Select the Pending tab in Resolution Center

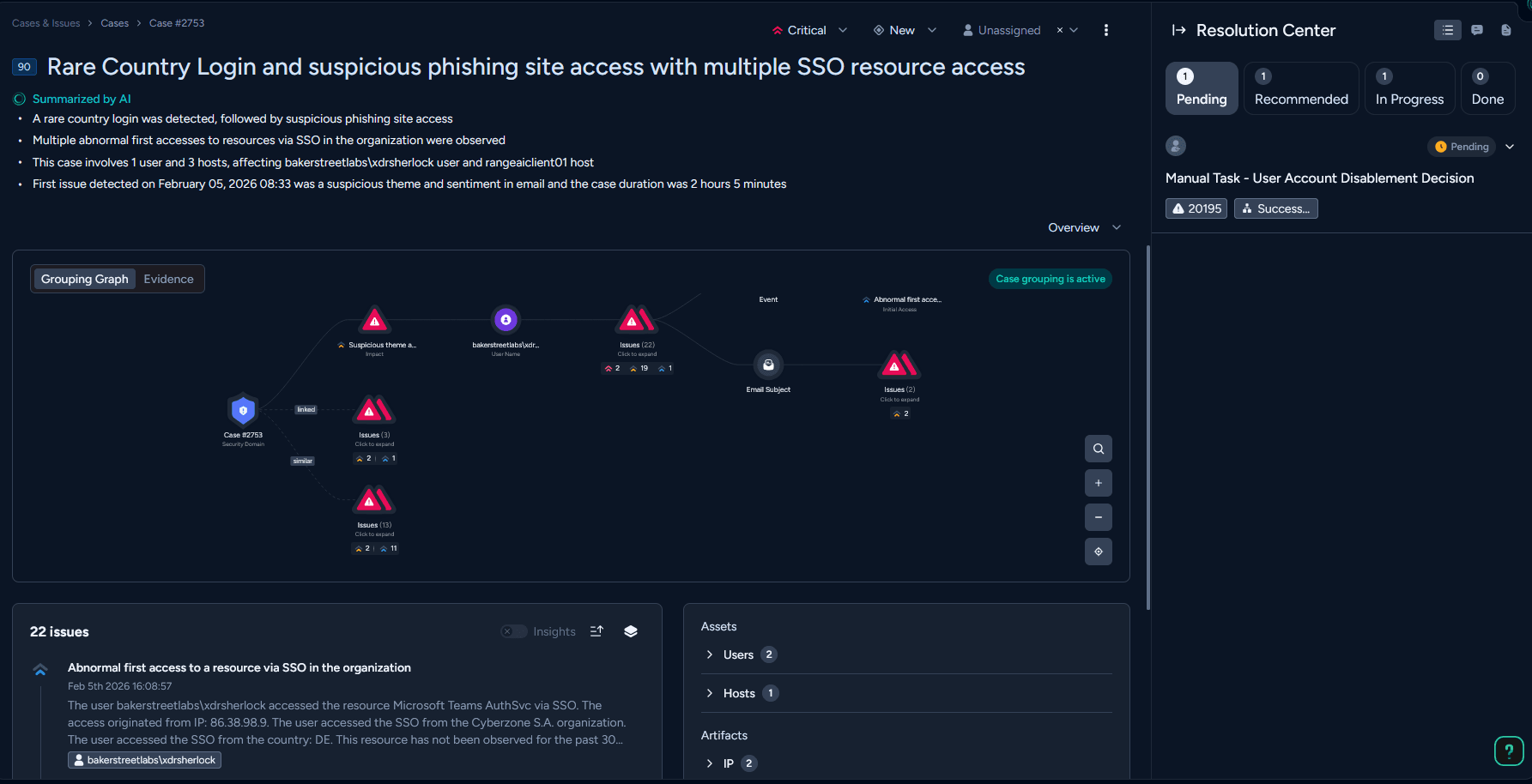point(1202,88)
